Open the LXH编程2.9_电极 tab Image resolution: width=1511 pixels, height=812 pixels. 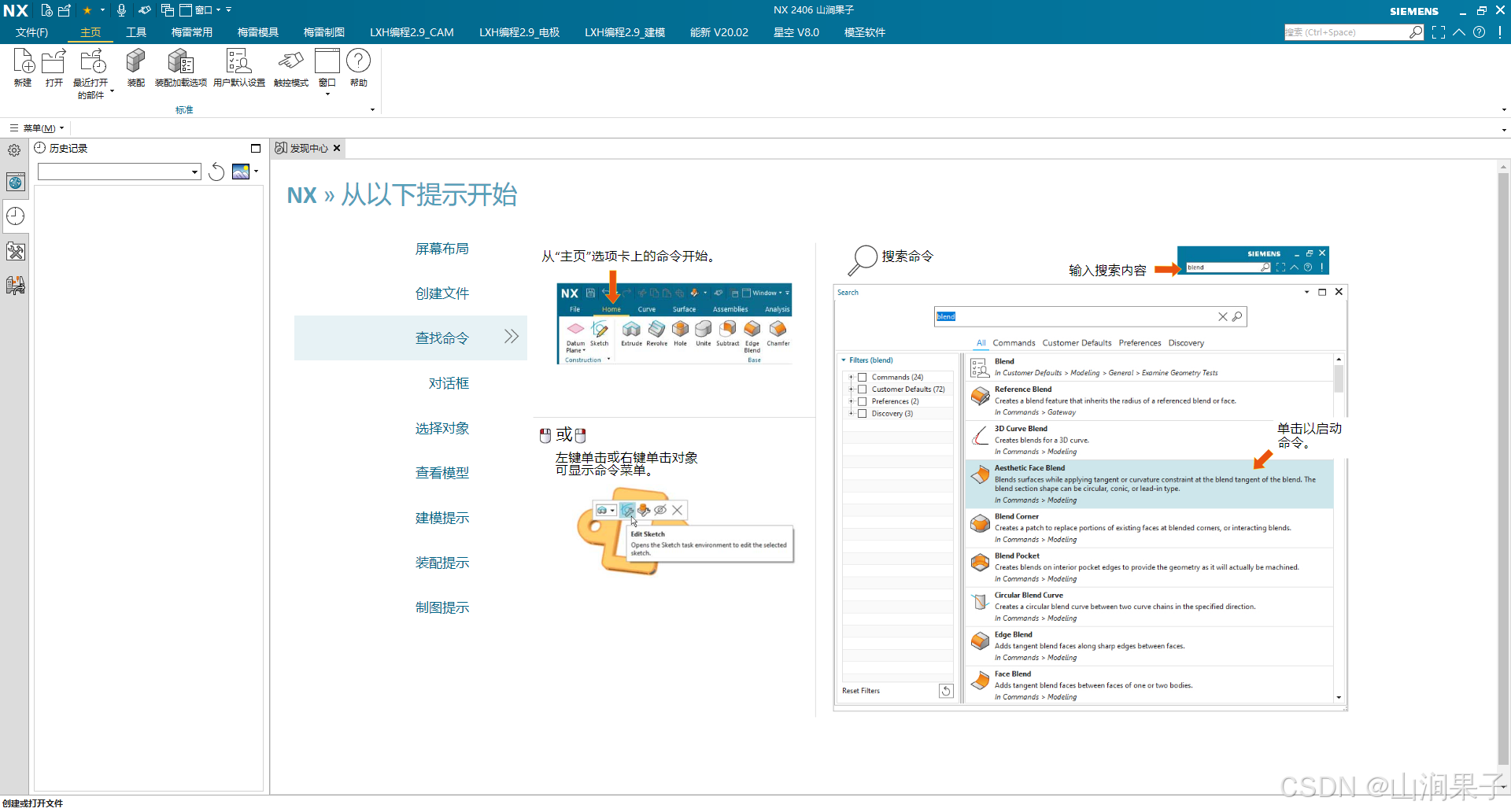519,32
